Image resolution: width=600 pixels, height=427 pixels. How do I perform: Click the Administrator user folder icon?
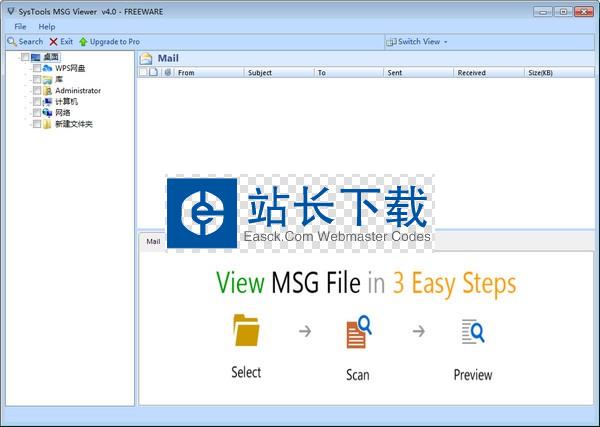[x=47, y=91]
